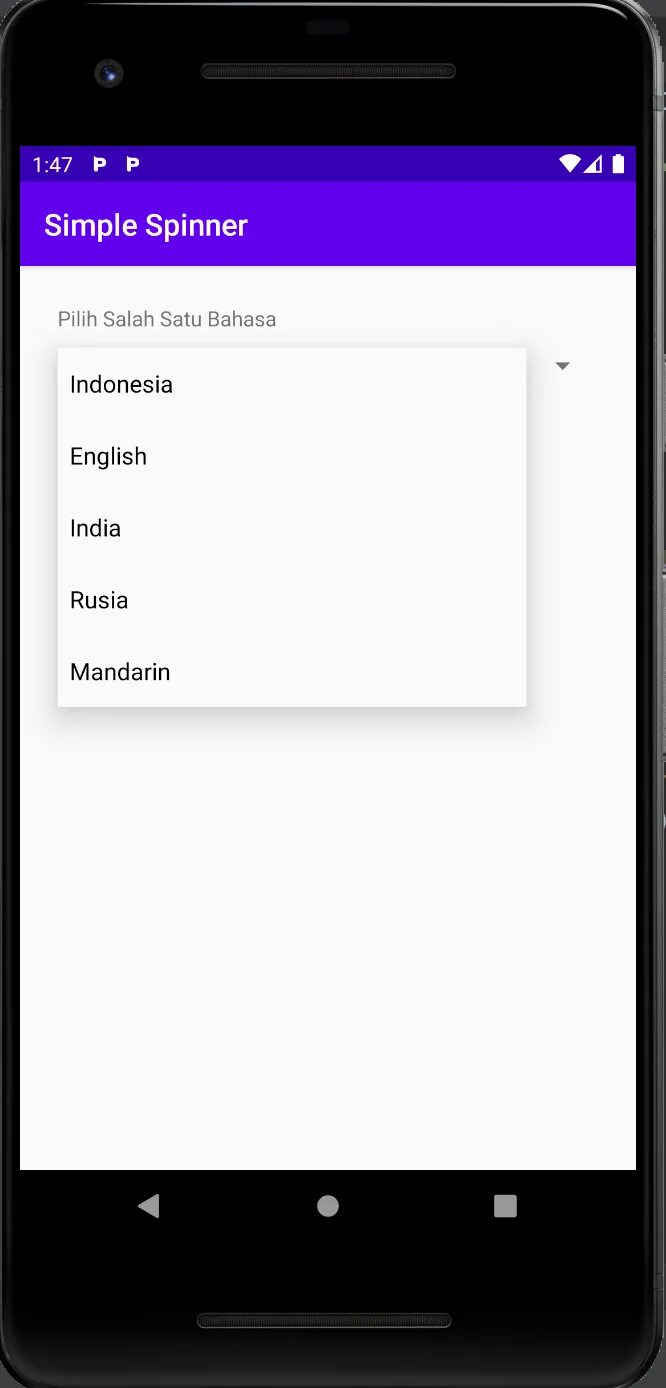This screenshot has height=1388, width=666.
Task: Click the Simple Spinner title
Action: [x=146, y=225]
